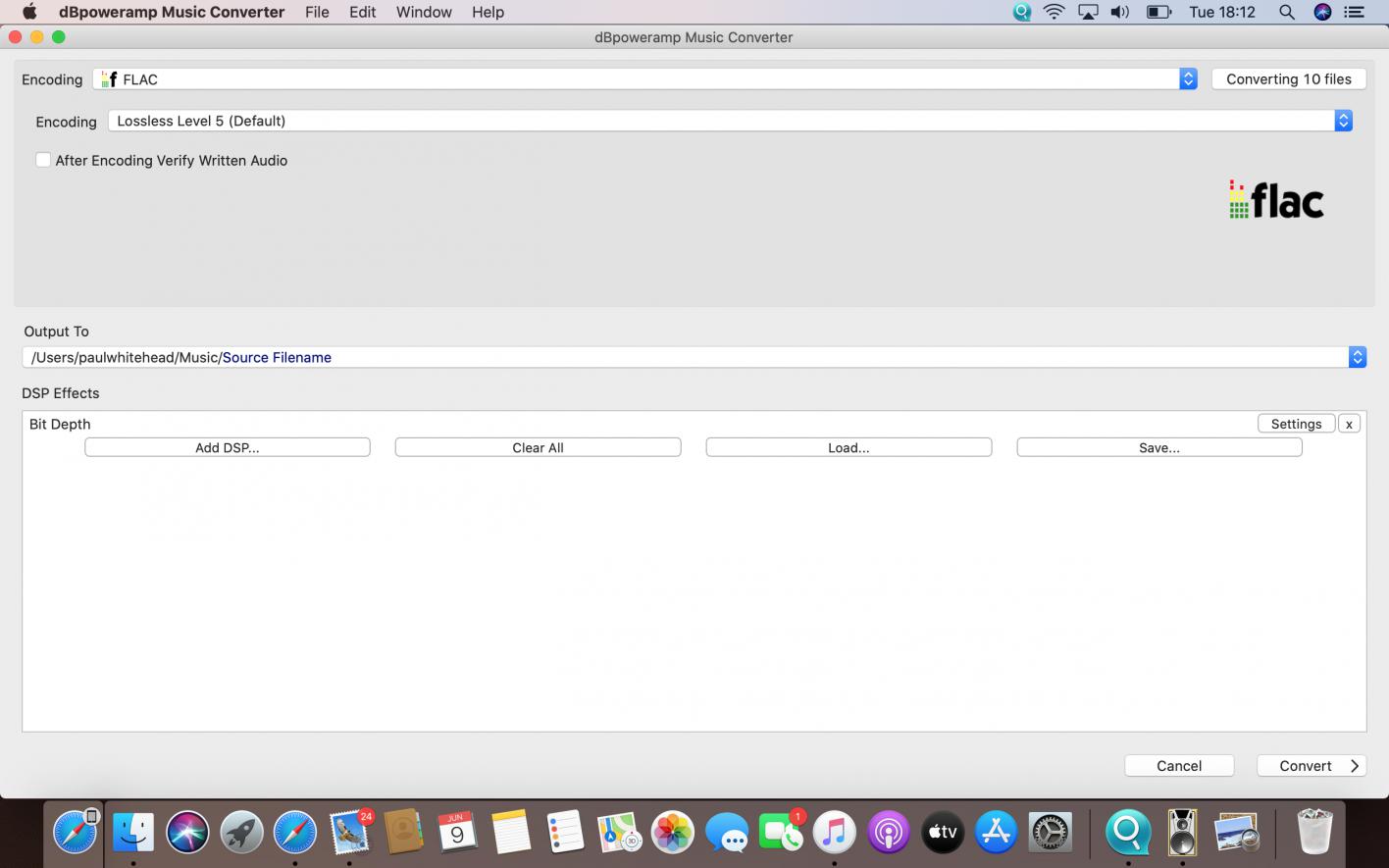Image resolution: width=1389 pixels, height=868 pixels.
Task: Expand the FLAC encoder format dropdown
Action: coord(1188,79)
